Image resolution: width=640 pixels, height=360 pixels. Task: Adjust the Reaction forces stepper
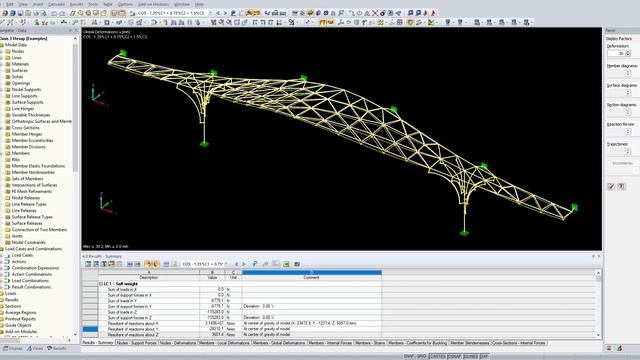click(x=628, y=131)
